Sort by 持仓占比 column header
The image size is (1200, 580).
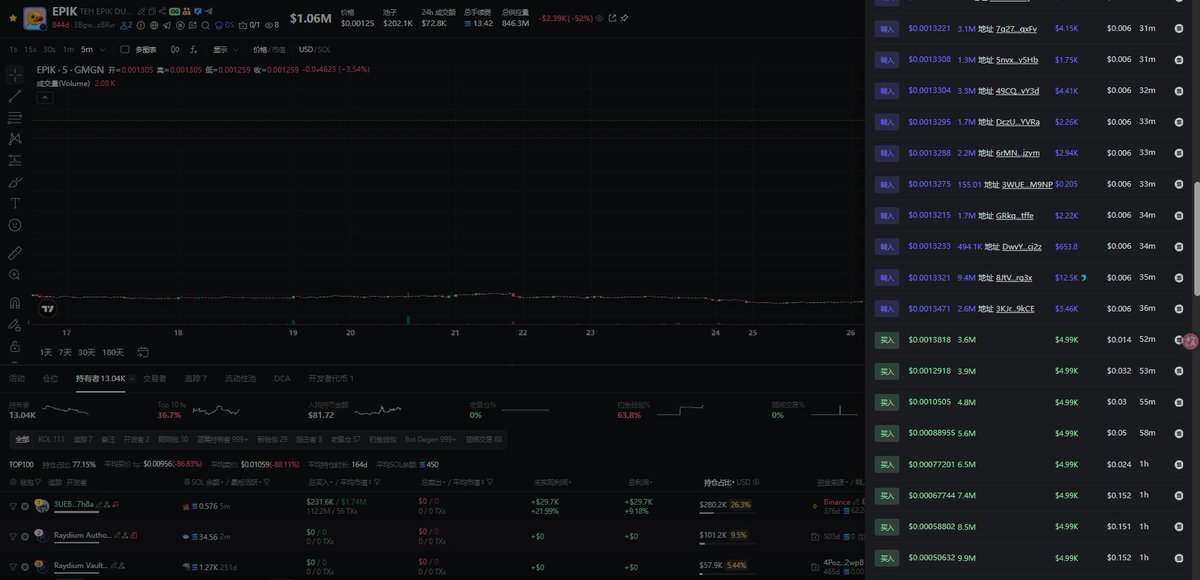pyautogui.click(x=717, y=482)
